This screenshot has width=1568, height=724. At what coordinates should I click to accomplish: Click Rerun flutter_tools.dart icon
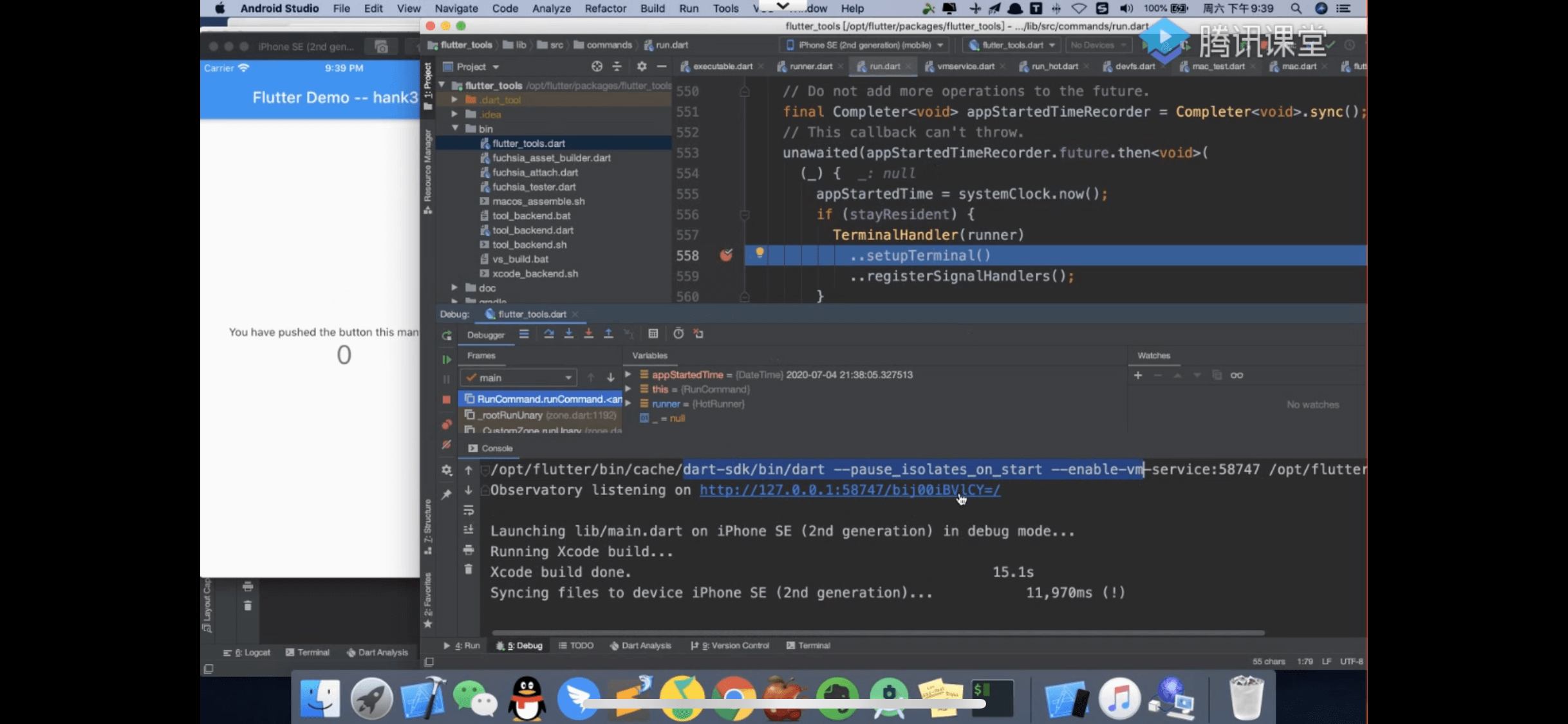[447, 335]
